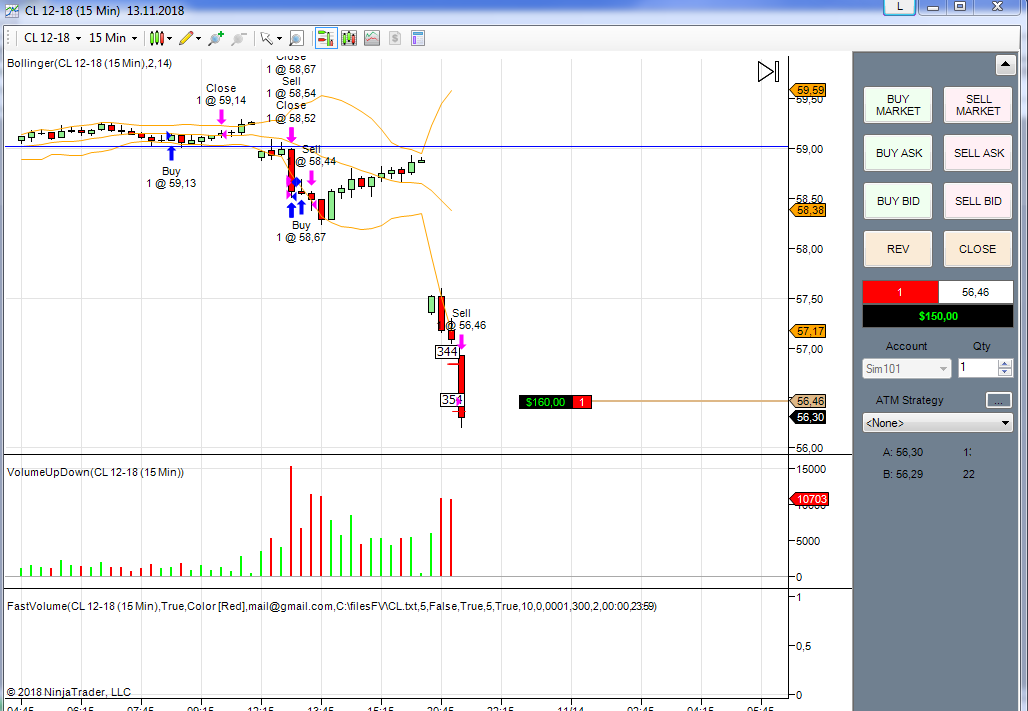The height and width of the screenshot is (711, 1028).
Task: Select the FastVolume indicator label
Action: [332, 606]
